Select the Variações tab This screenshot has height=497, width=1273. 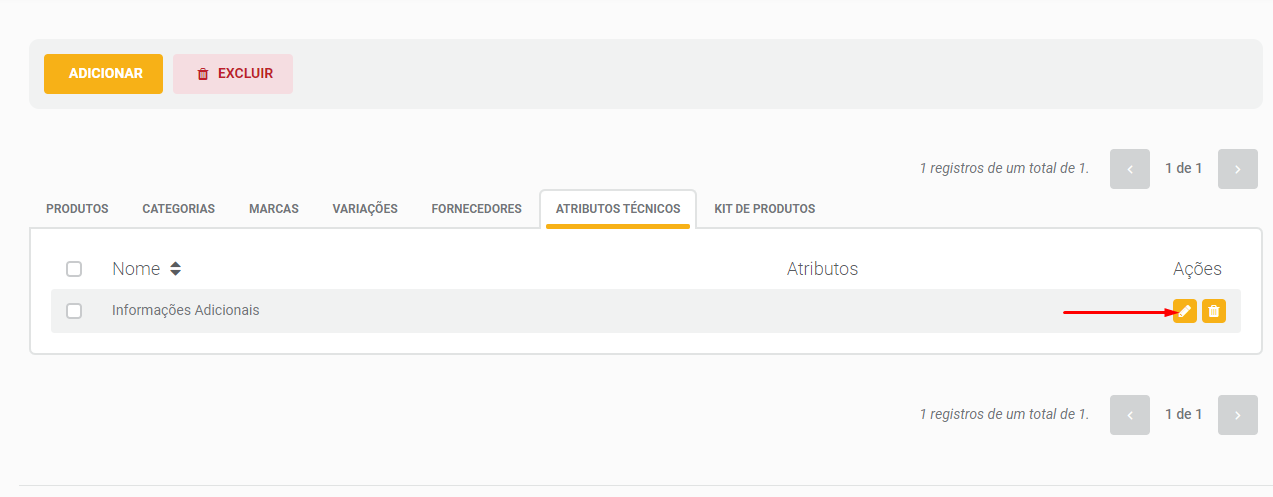pyautogui.click(x=365, y=209)
